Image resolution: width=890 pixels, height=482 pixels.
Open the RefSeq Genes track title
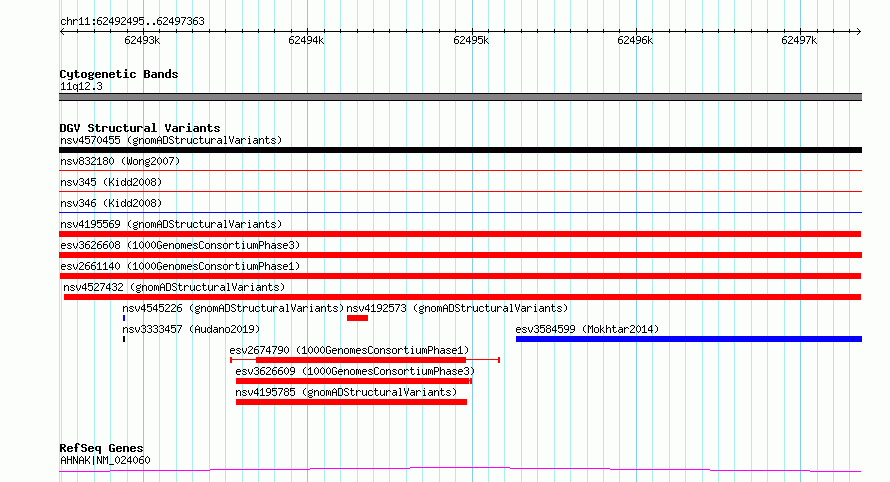101,448
